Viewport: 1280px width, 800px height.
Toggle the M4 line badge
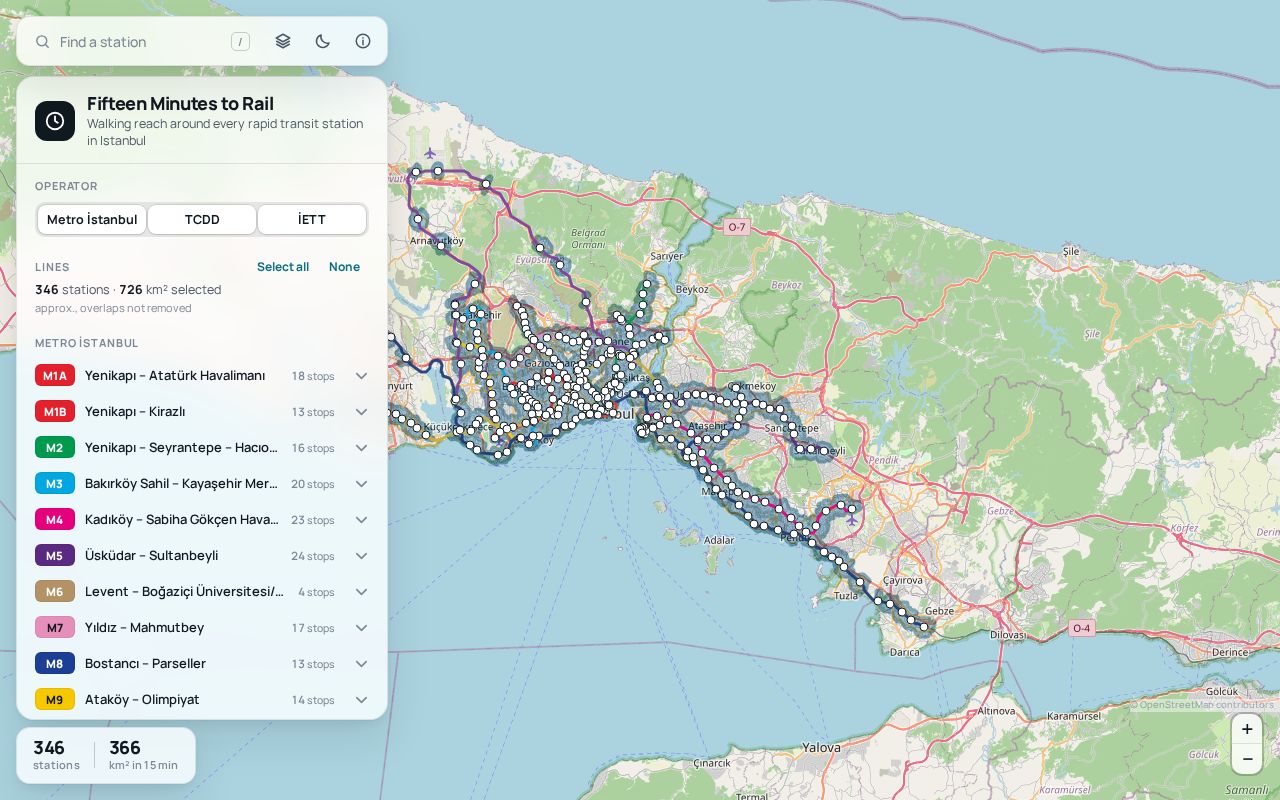(55, 520)
